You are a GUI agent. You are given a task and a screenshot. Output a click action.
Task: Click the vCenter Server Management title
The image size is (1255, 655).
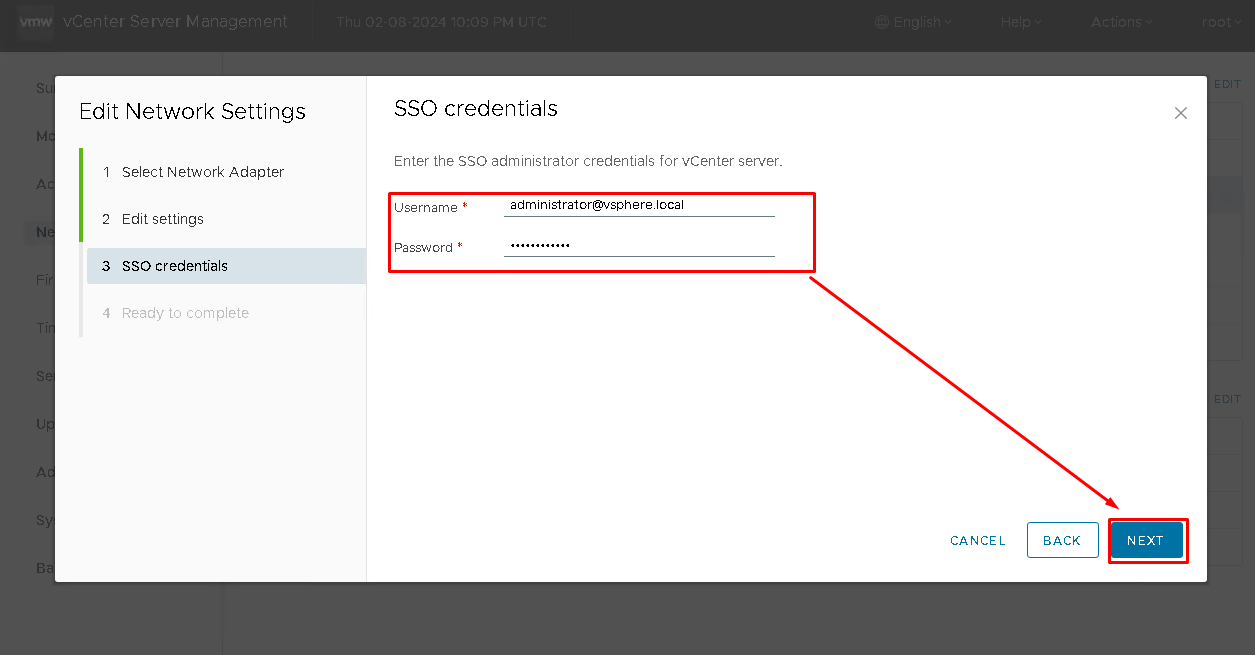(x=175, y=21)
